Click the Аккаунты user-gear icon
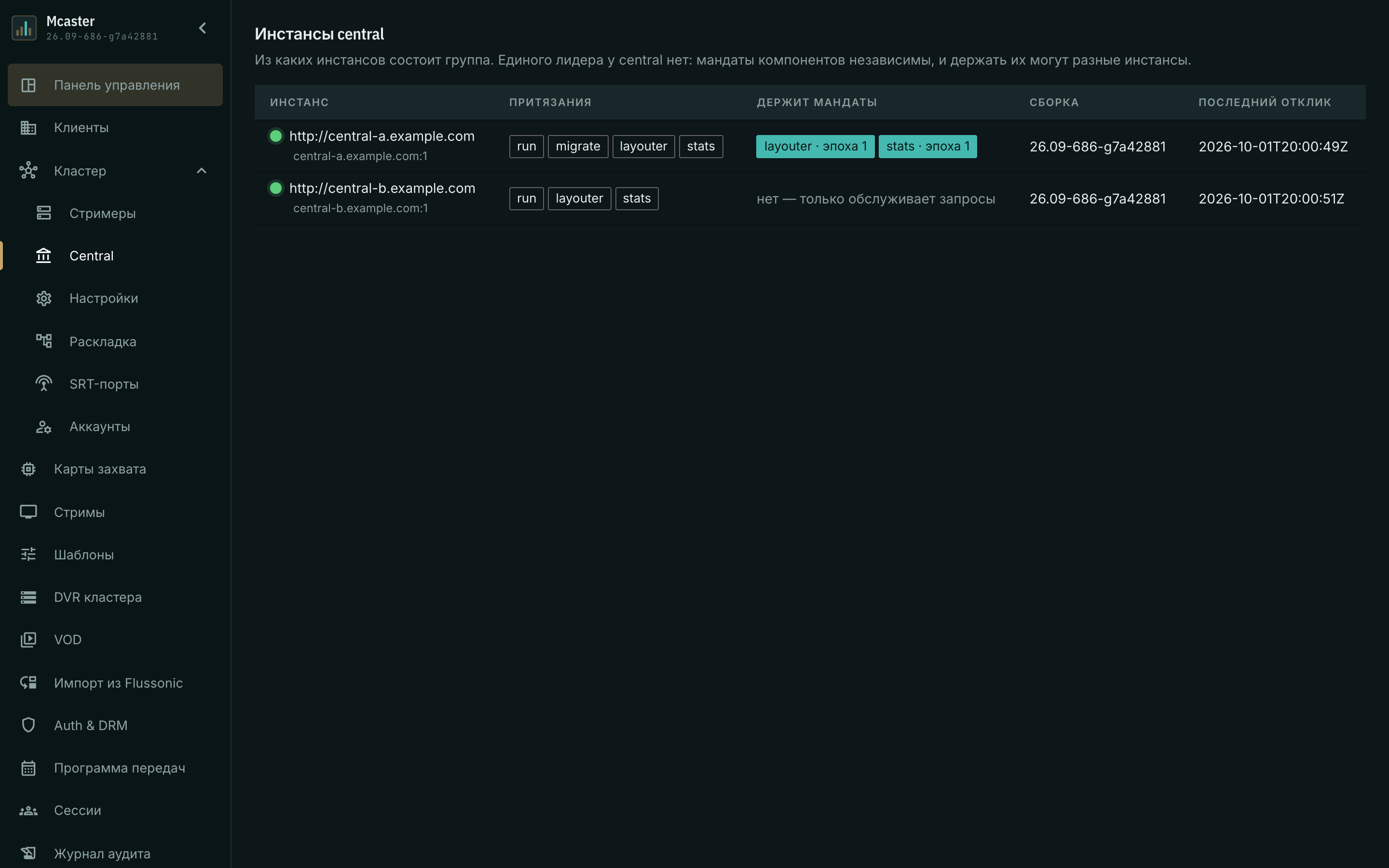Screen dimensions: 1389x868 43,427
